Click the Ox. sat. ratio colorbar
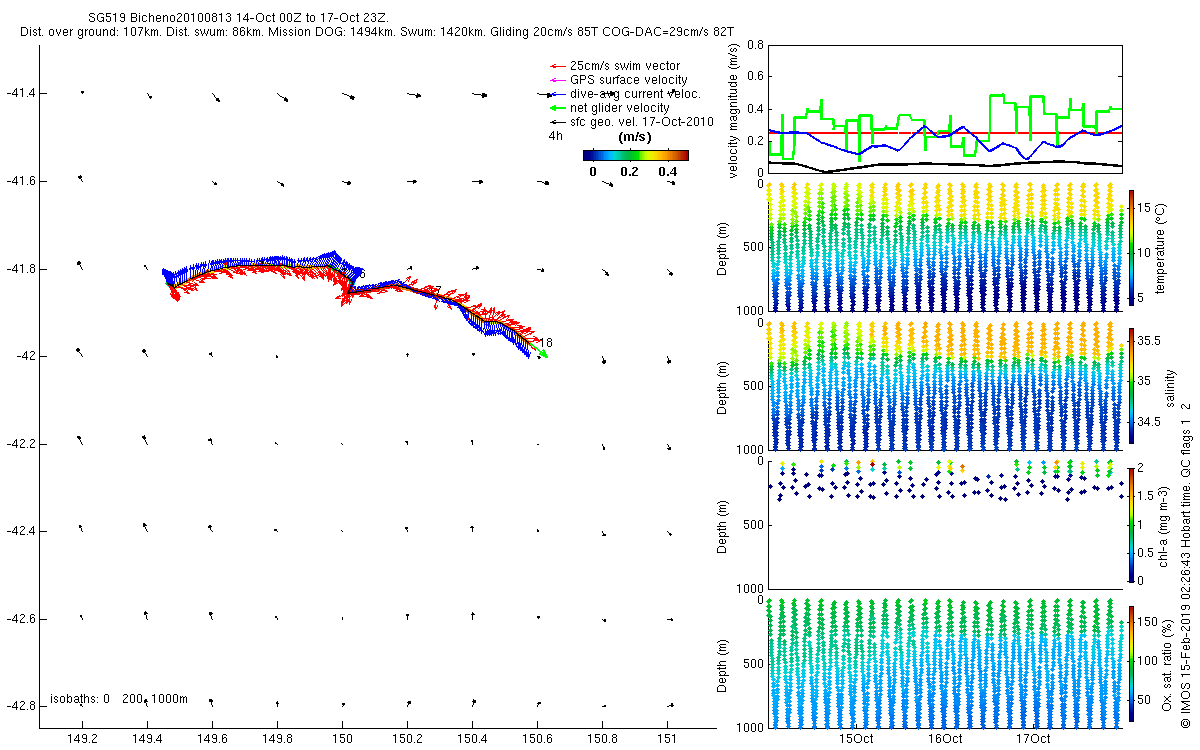1200x750 pixels. (1132, 663)
